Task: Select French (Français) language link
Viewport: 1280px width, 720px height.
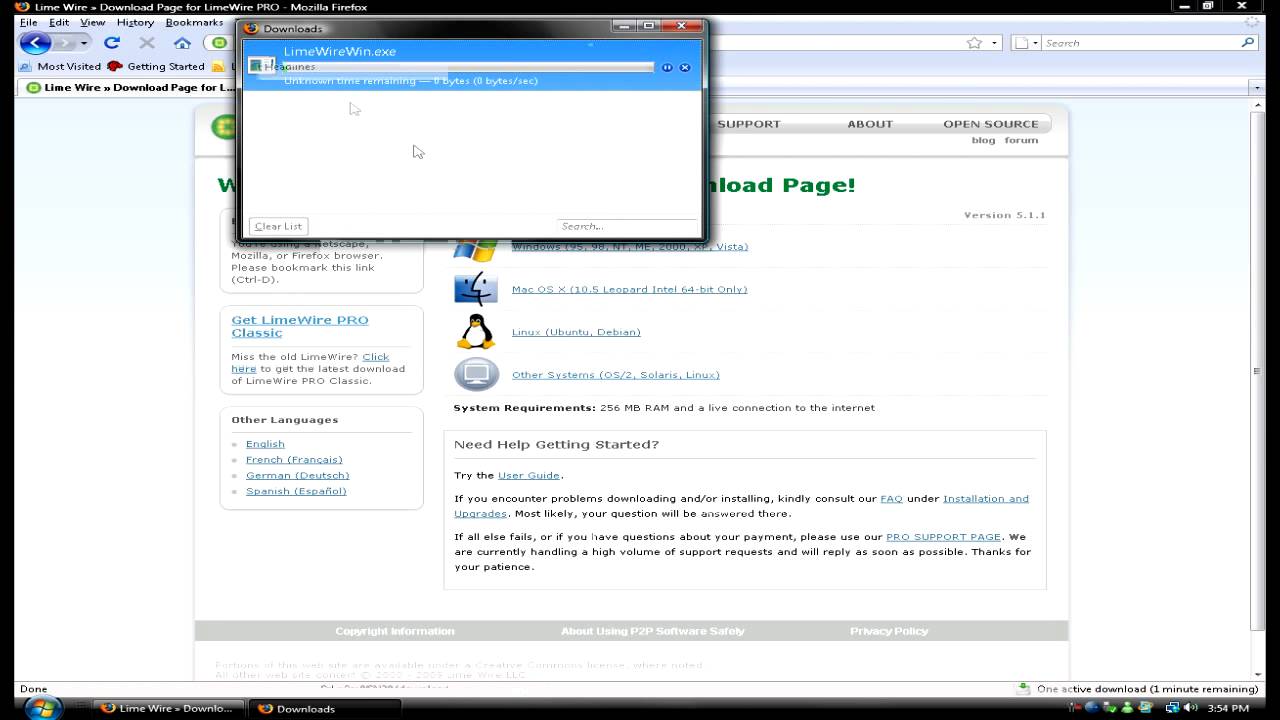Action: click(294, 460)
